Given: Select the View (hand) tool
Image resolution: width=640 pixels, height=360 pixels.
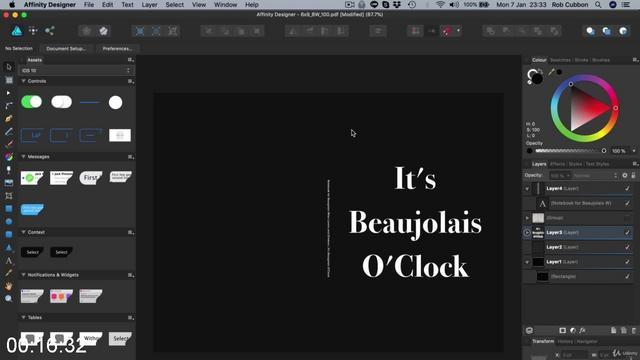Looking at the screenshot, I should pyautogui.click(x=9, y=286).
